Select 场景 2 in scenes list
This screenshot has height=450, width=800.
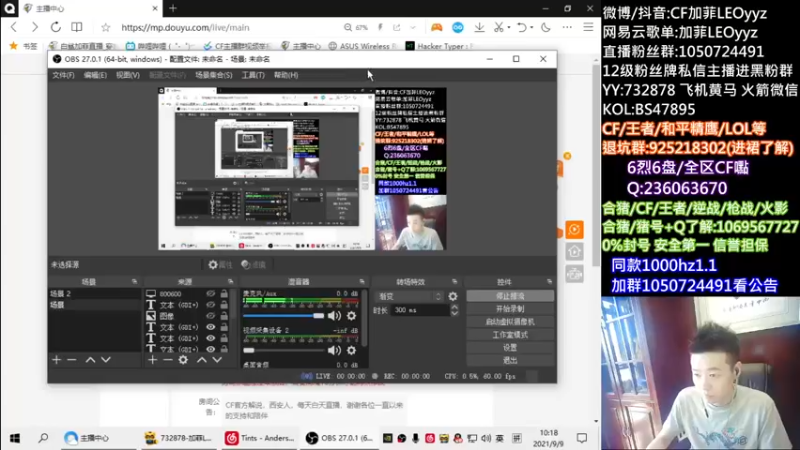click(x=94, y=294)
